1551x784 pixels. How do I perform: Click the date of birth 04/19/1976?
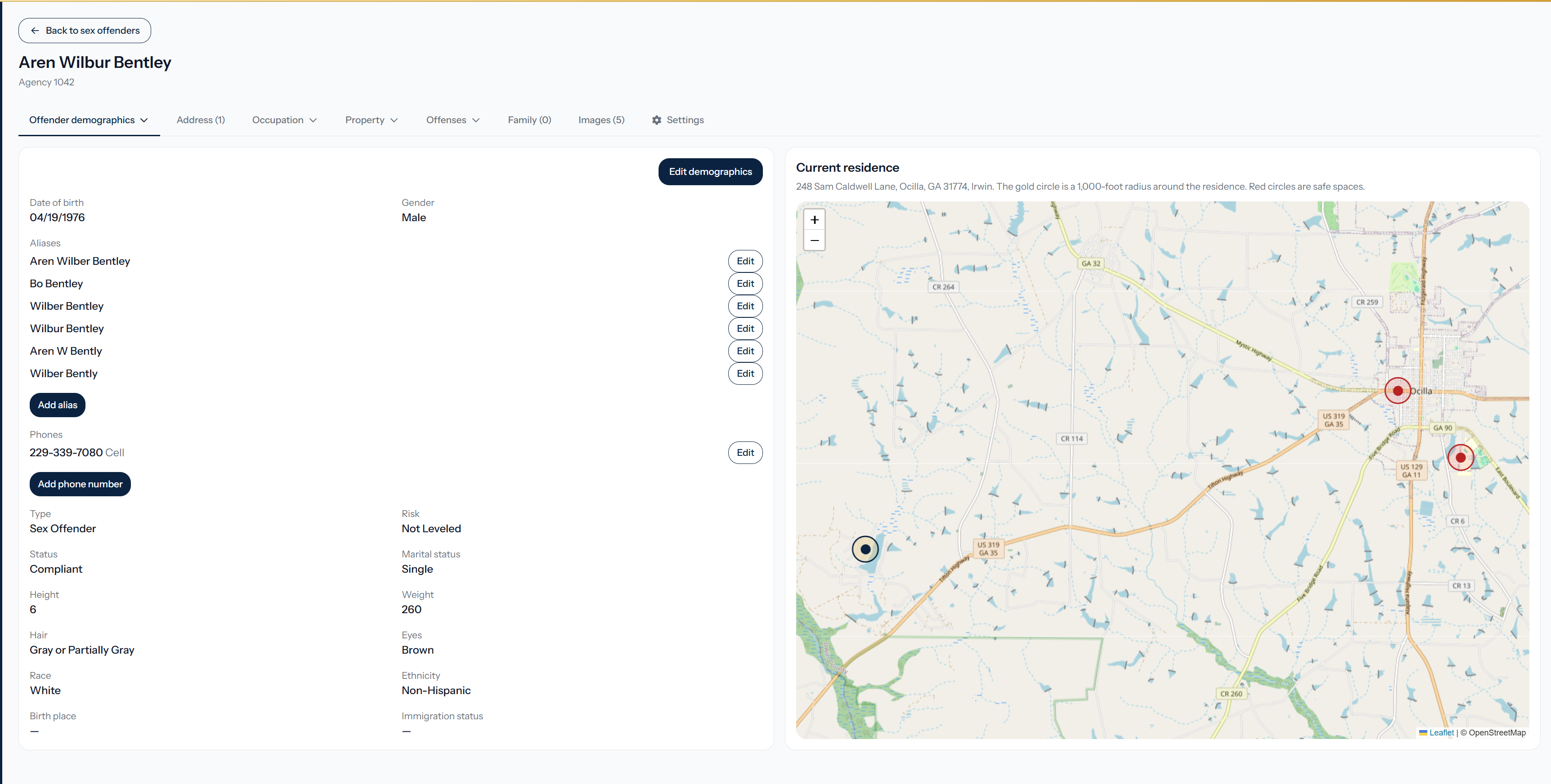(x=57, y=217)
